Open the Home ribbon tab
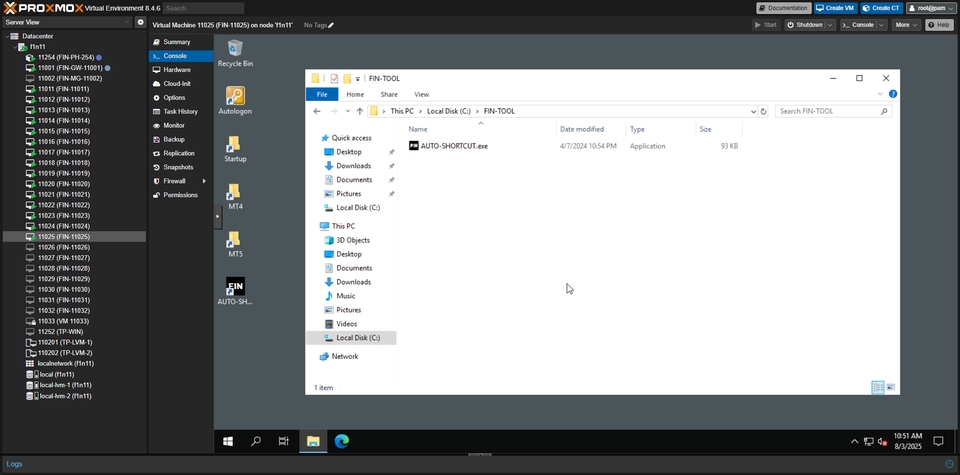The height and width of the screenshot is (475, 960). [355, 94]
